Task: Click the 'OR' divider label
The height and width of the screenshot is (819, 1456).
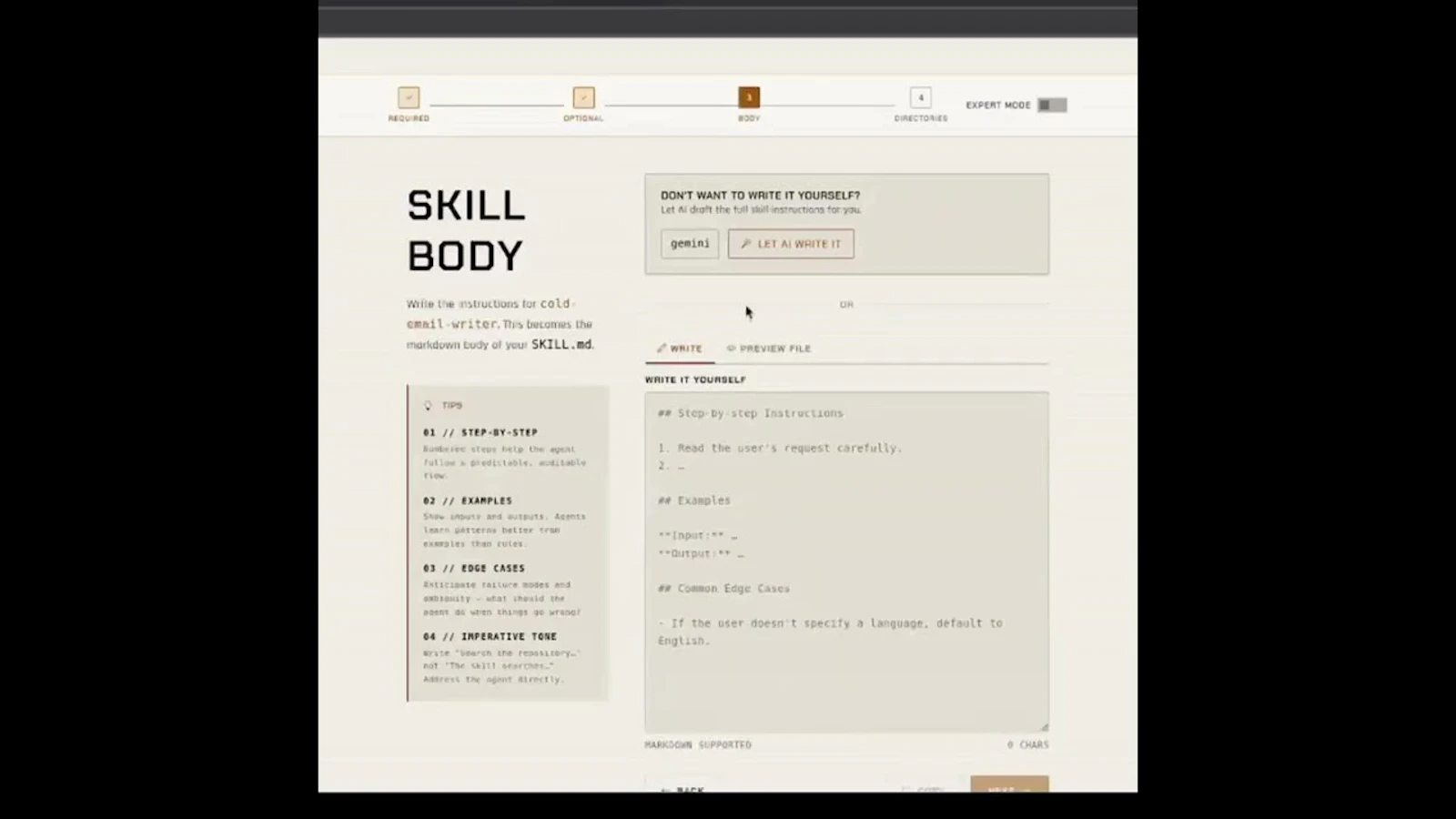Action: click(x=846, y=305)
